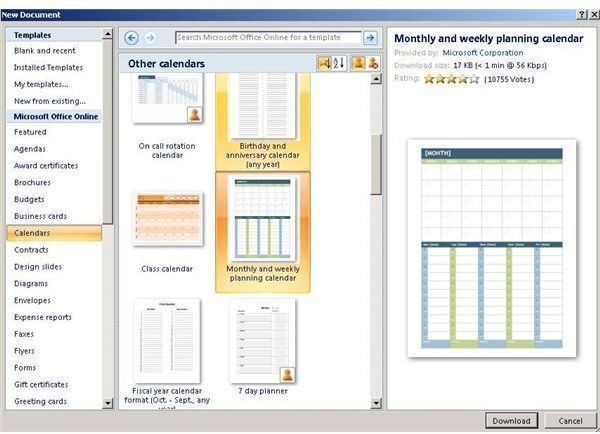600x434 pixels.
Task: Select the Calendars category
Action: coord(54,233)
